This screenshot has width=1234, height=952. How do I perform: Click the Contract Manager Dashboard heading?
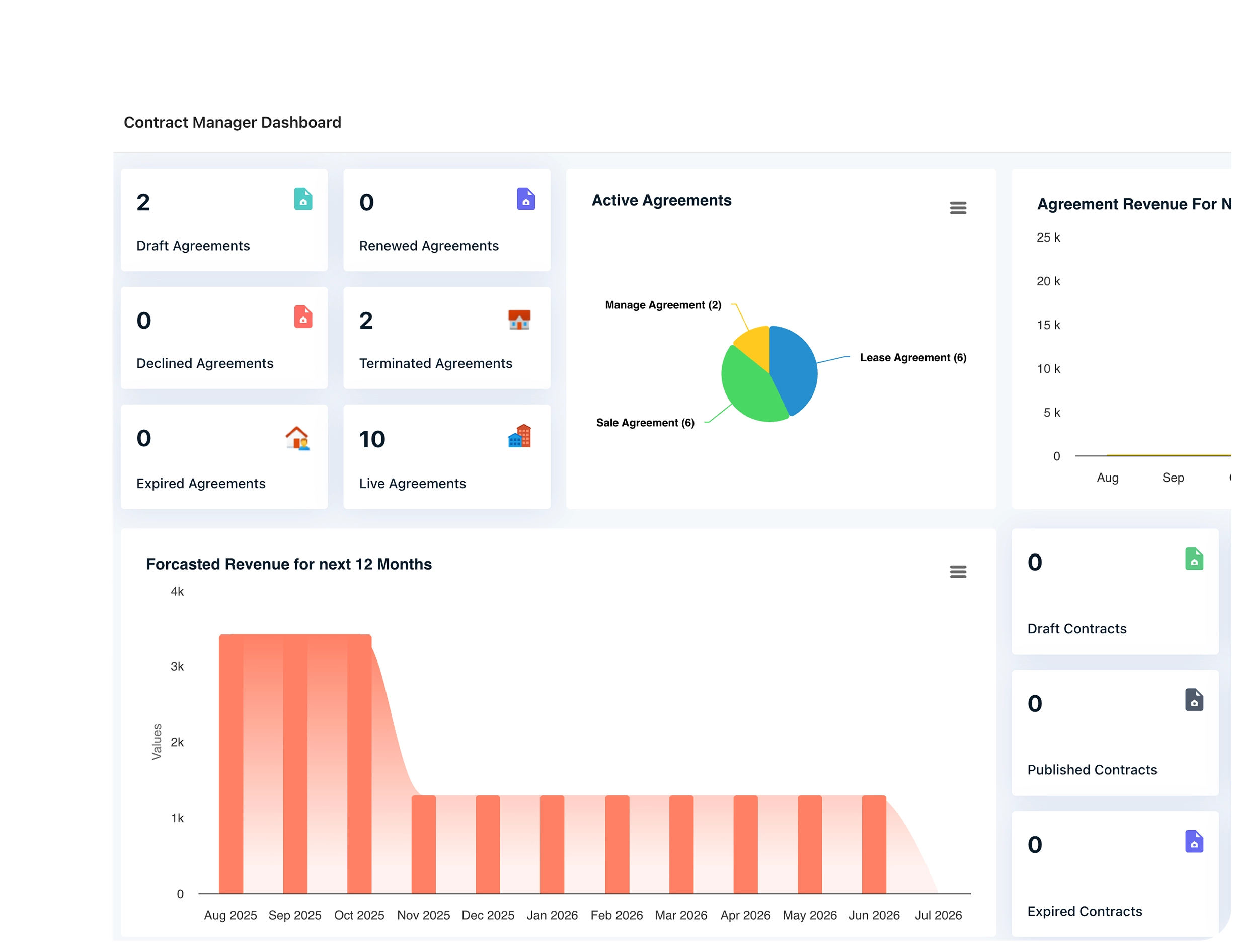(232, 122)
